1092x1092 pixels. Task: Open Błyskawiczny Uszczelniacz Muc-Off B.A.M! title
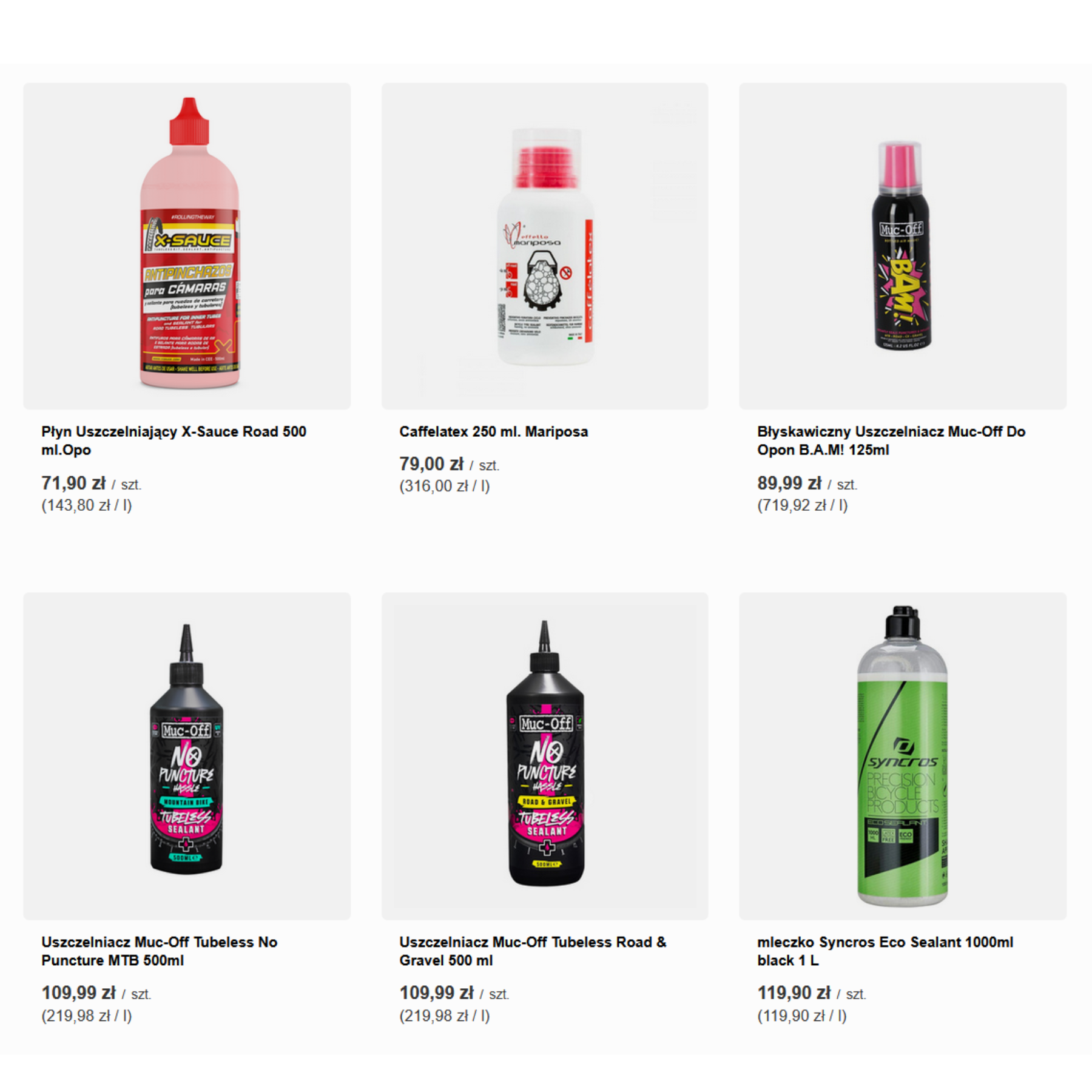pos(891,440)
